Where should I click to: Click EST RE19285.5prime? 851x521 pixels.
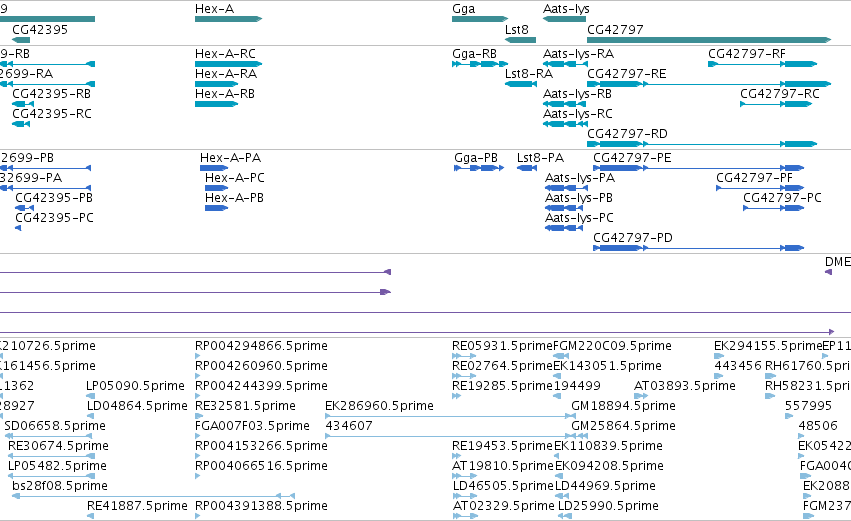(x=502, y=386)
